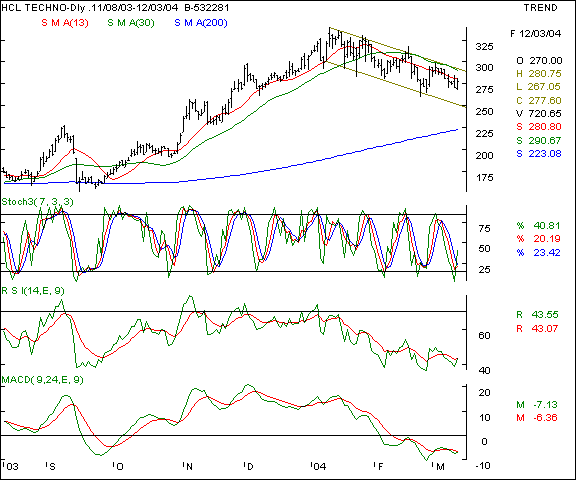The image size is (576, 480).
Task: Click the stochastic axis label 25
Action: click(485, 269)
